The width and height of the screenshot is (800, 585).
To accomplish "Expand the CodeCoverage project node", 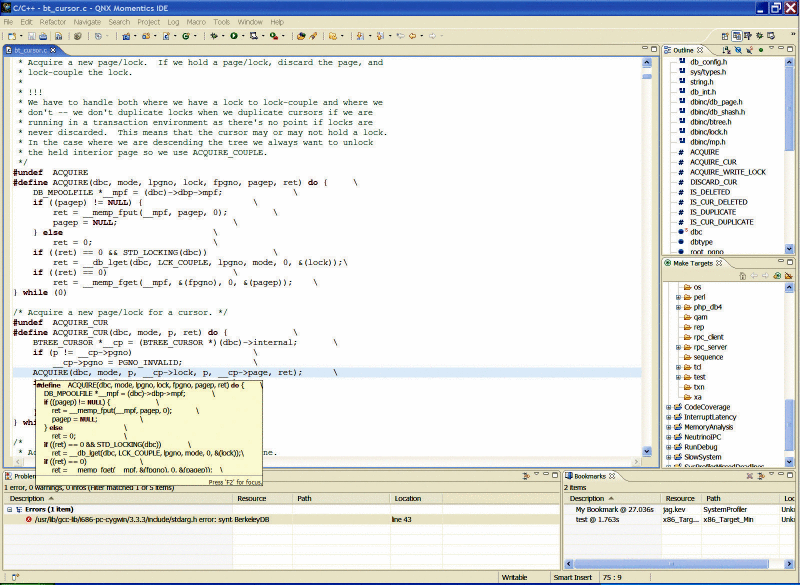I will coord(668,407).
